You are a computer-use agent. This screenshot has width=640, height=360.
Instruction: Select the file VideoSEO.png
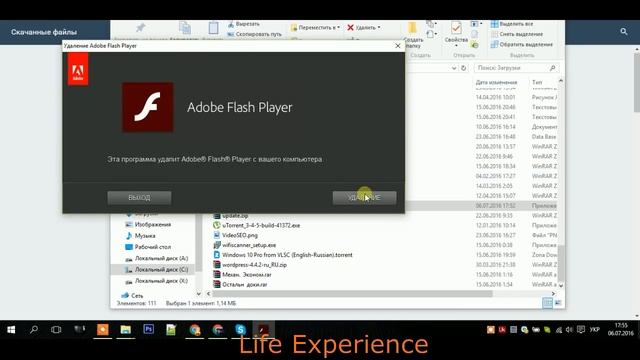coord(236,235)
